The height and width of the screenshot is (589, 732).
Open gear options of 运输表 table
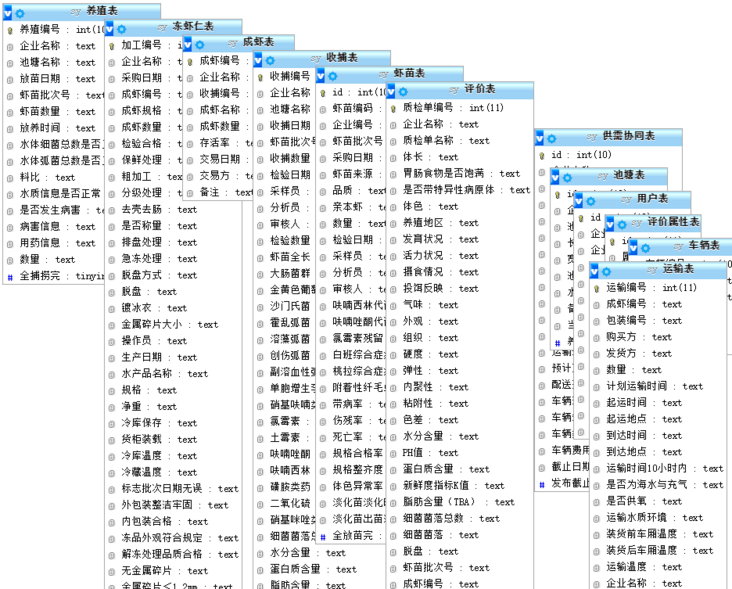point(606,271)
